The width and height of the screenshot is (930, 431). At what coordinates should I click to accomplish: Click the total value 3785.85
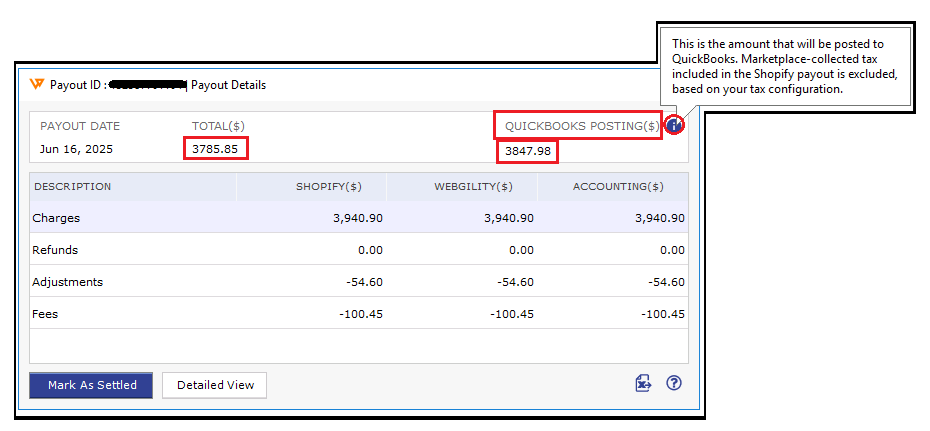216,149
